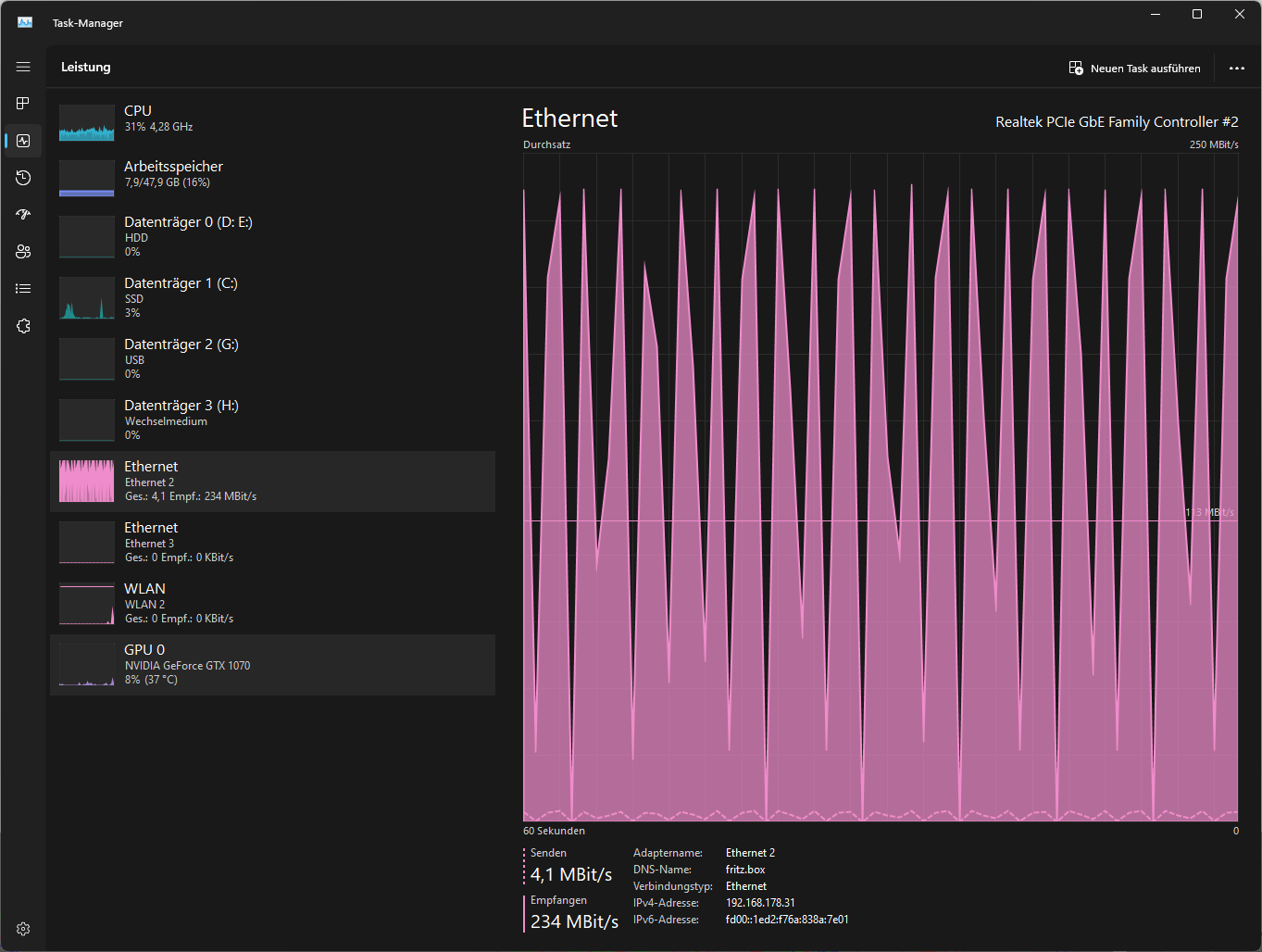This screenshot has height=952, width=1262.
Task: Open the three-dot more options menu
Action: click(1237, 68)
